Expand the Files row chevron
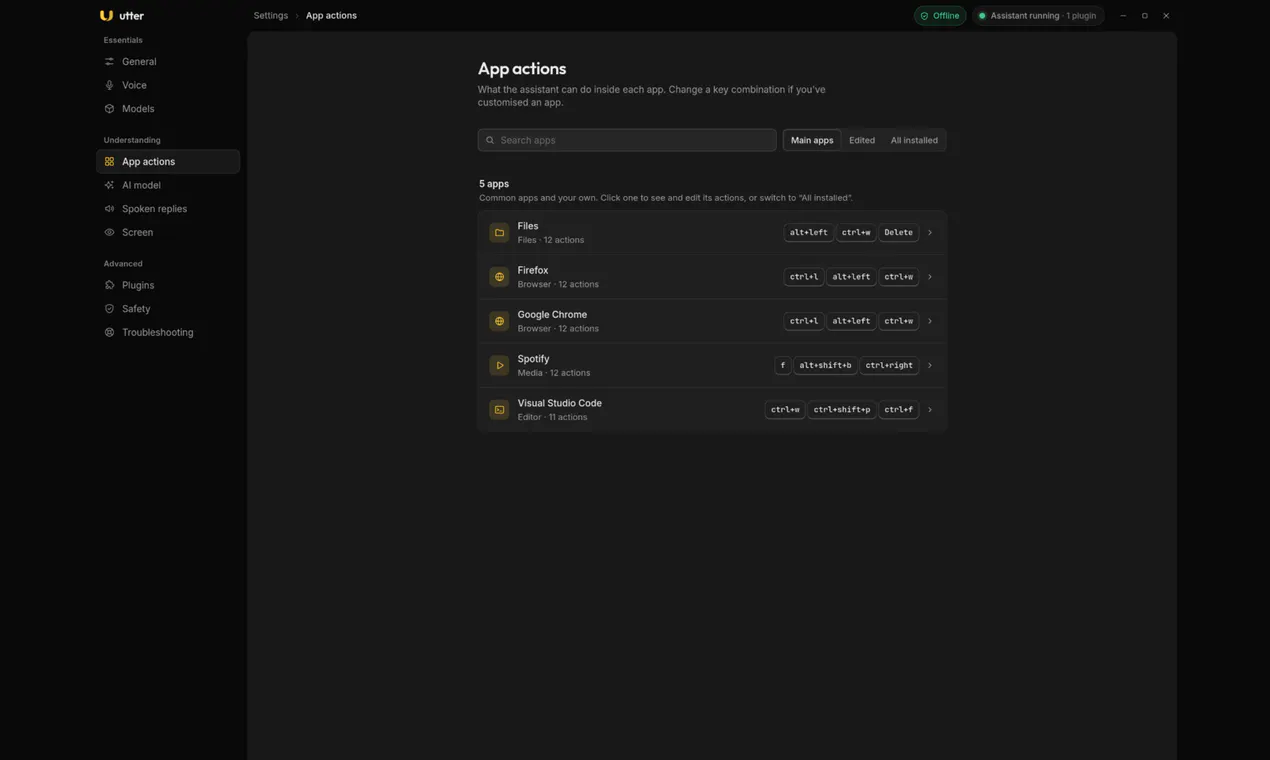 930,233
